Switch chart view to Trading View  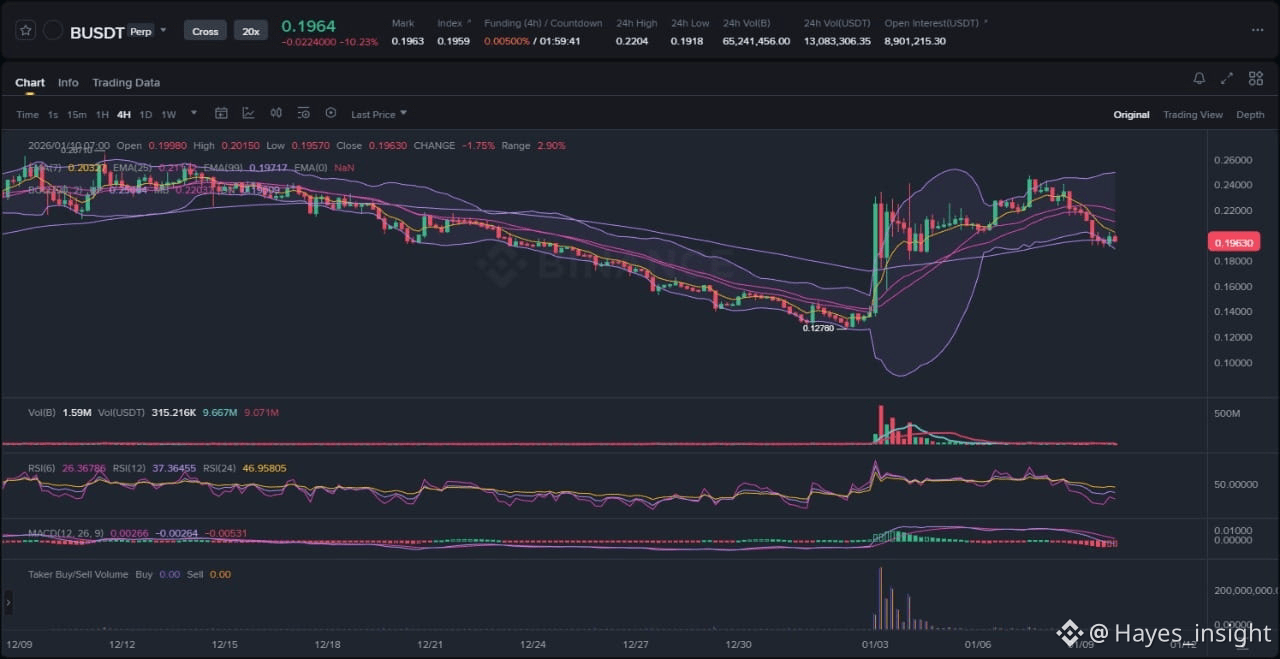click(x=1192, y=115)
